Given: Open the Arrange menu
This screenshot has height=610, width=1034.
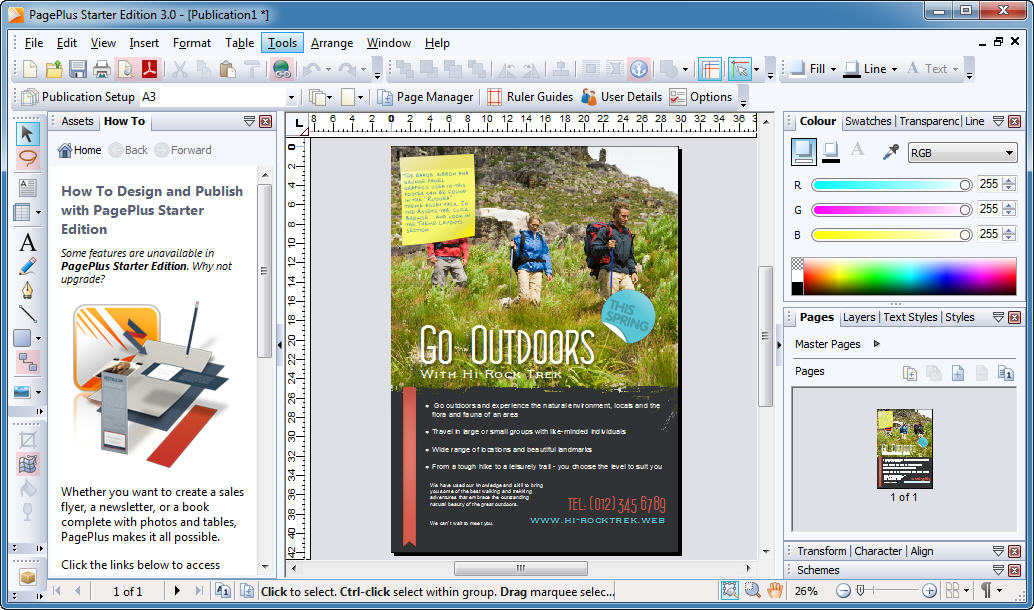Looking at the screenshot, I should 332,43.
